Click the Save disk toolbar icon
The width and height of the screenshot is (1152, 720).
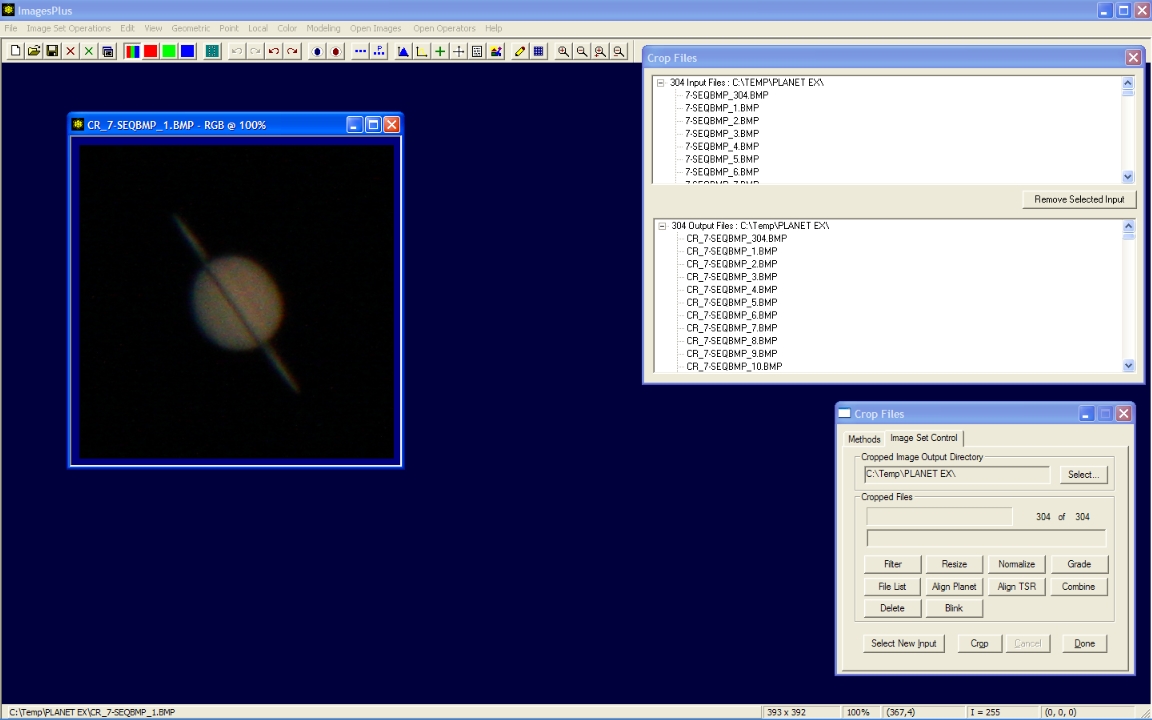click(x=52, y=51)
